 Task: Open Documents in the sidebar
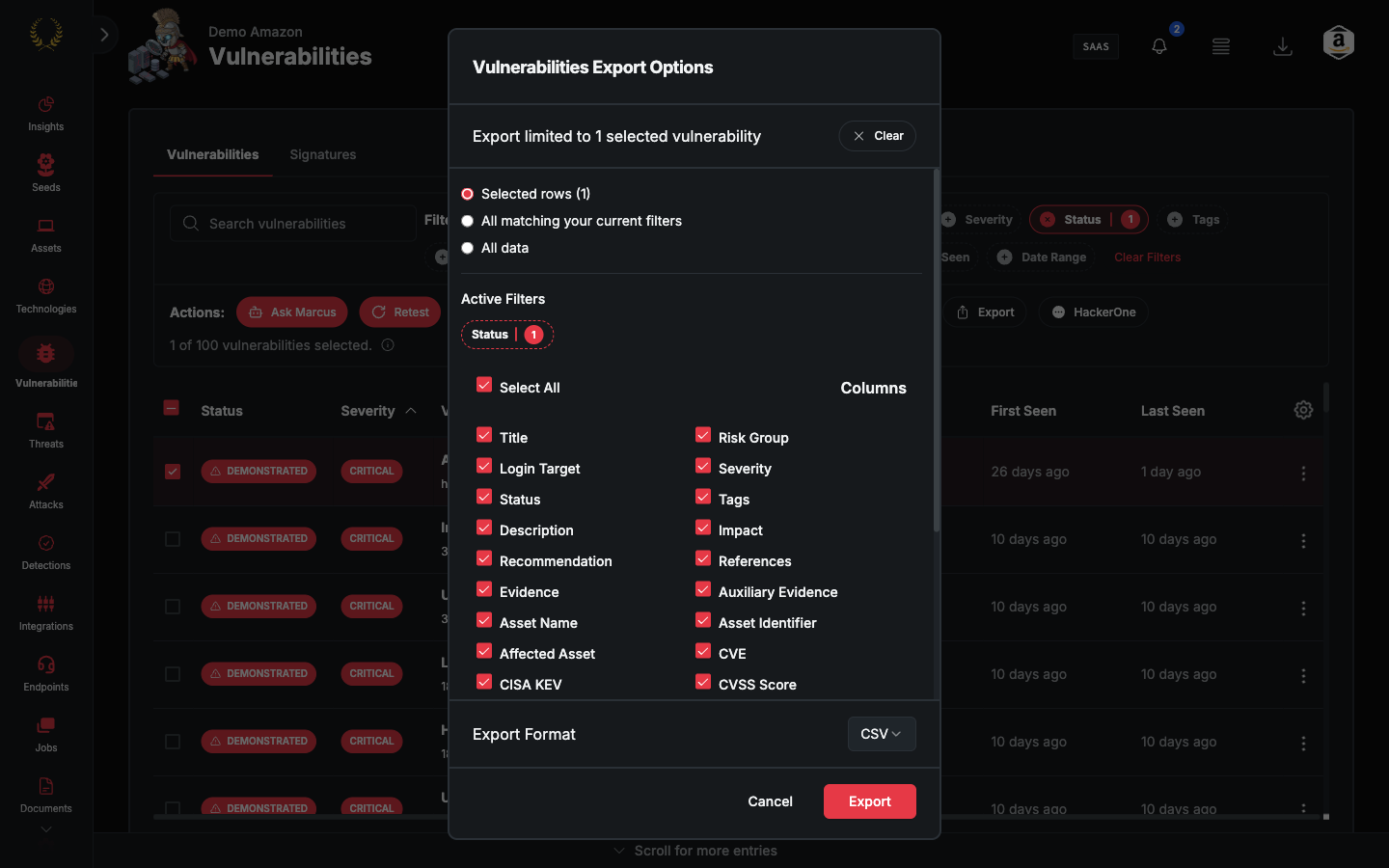pyautogui.click(x=45, y=796)
